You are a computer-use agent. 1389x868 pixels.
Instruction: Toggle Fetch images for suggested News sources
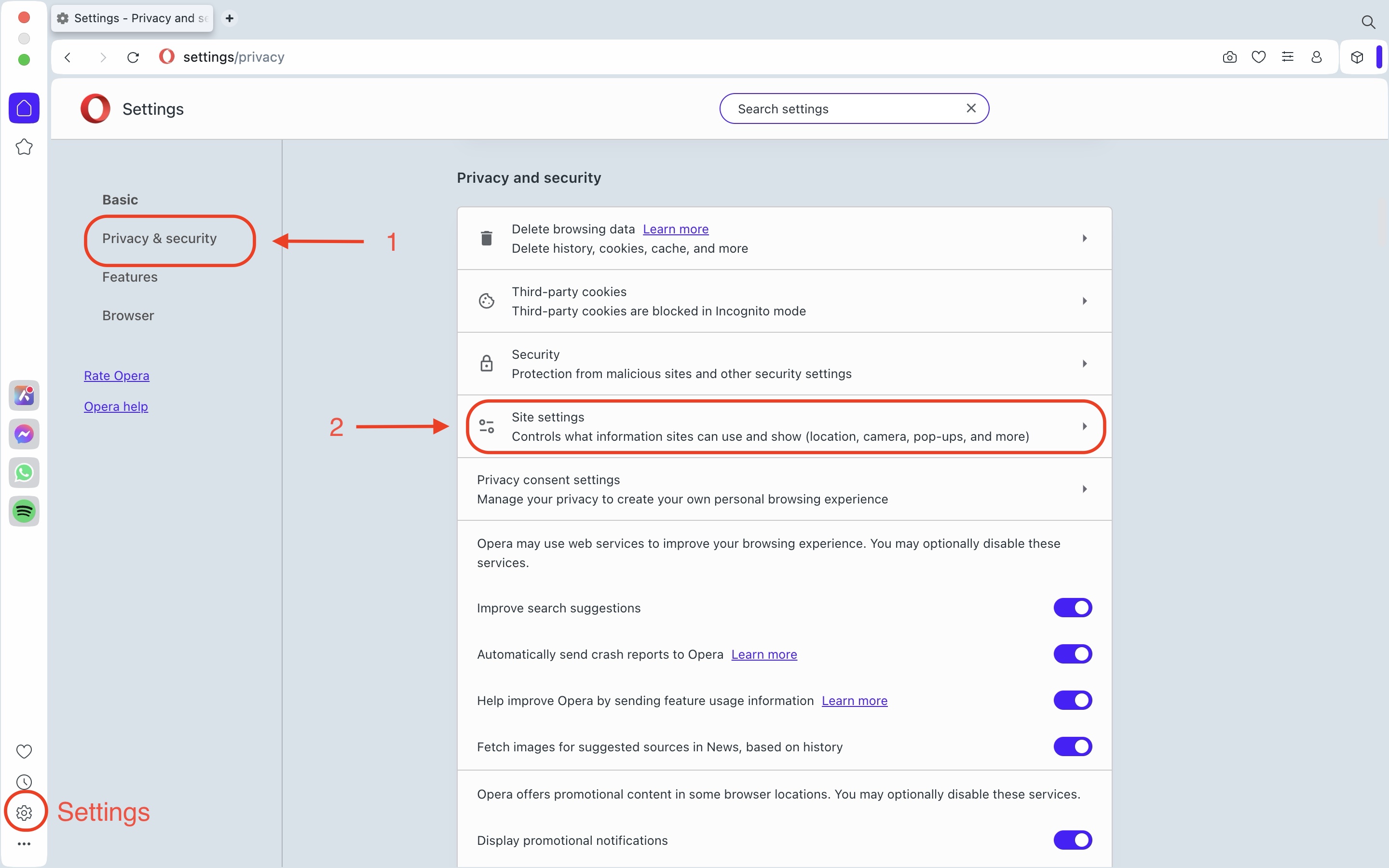pyautogui.click(x=1072, y=746)
